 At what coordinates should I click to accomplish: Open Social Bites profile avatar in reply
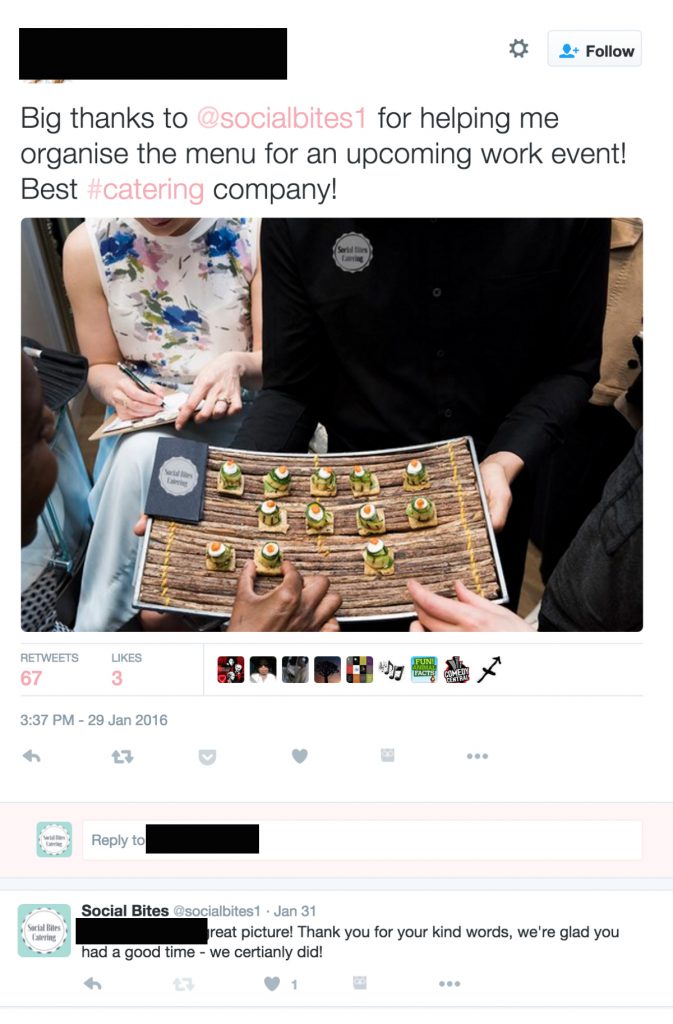coord(44,931)
